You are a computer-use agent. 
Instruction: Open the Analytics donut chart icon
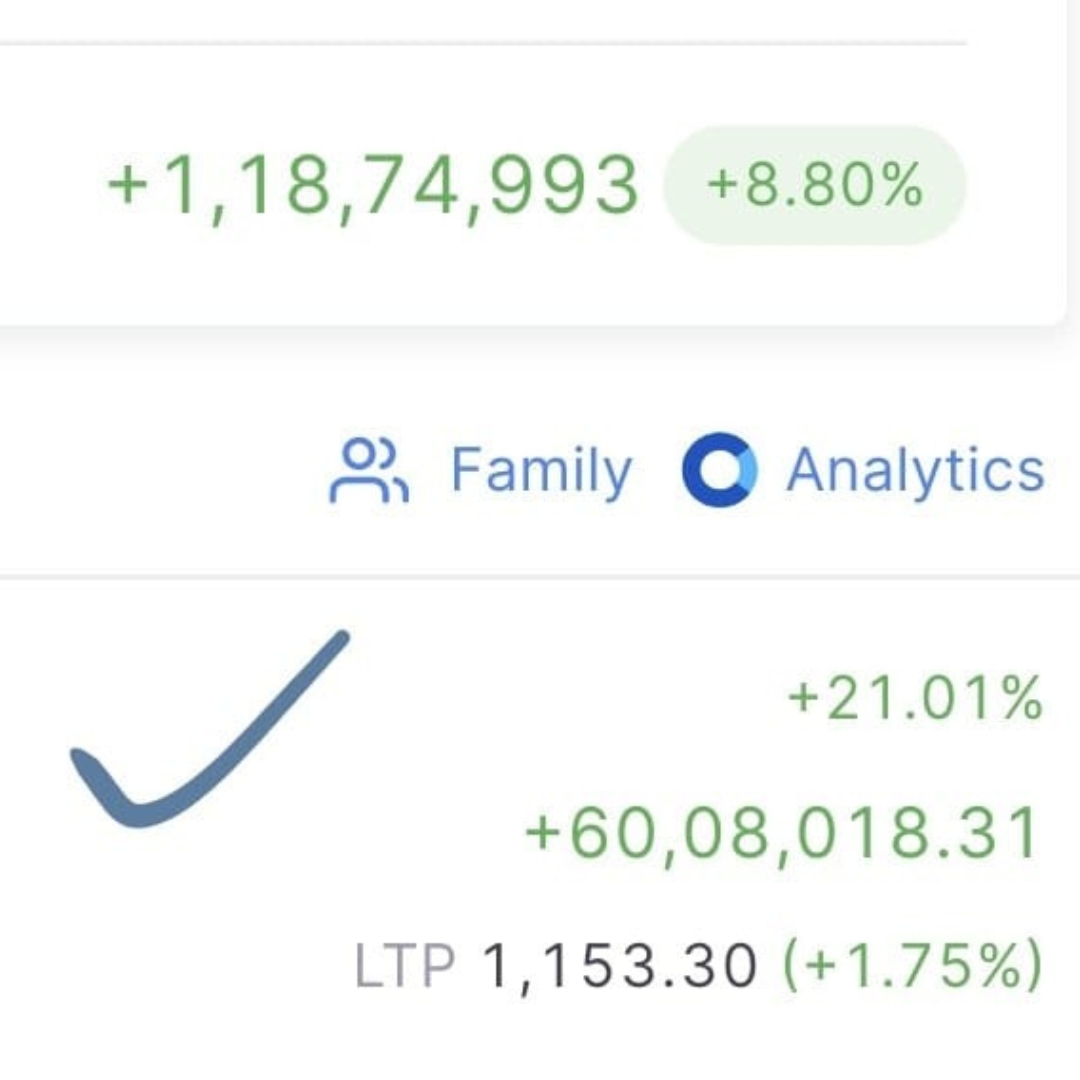coord(720,470)
